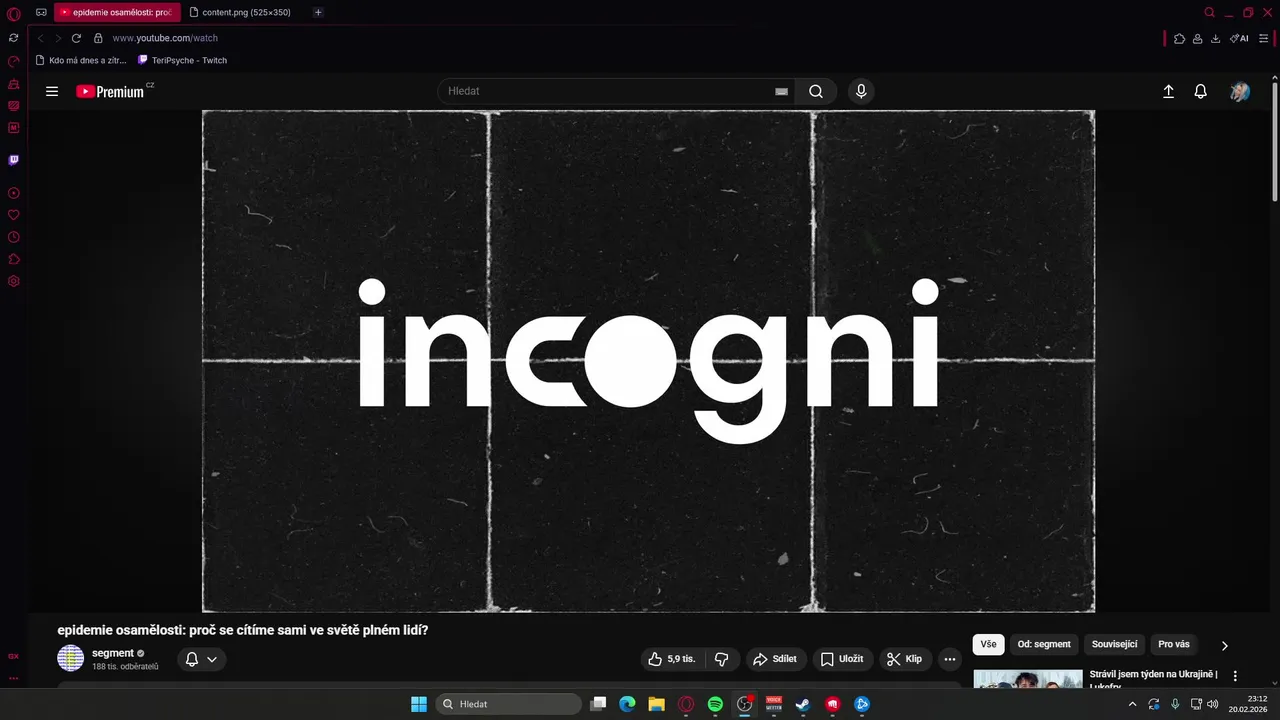Click the tab search magnifier icon
Image resolution: width=1280 pixels, height=720 pixels.
(1209, 13)
